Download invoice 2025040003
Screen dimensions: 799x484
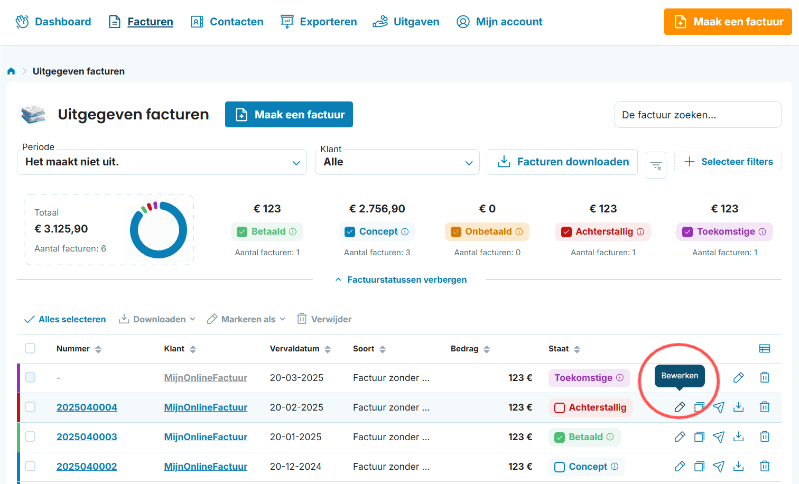(738, 437)
